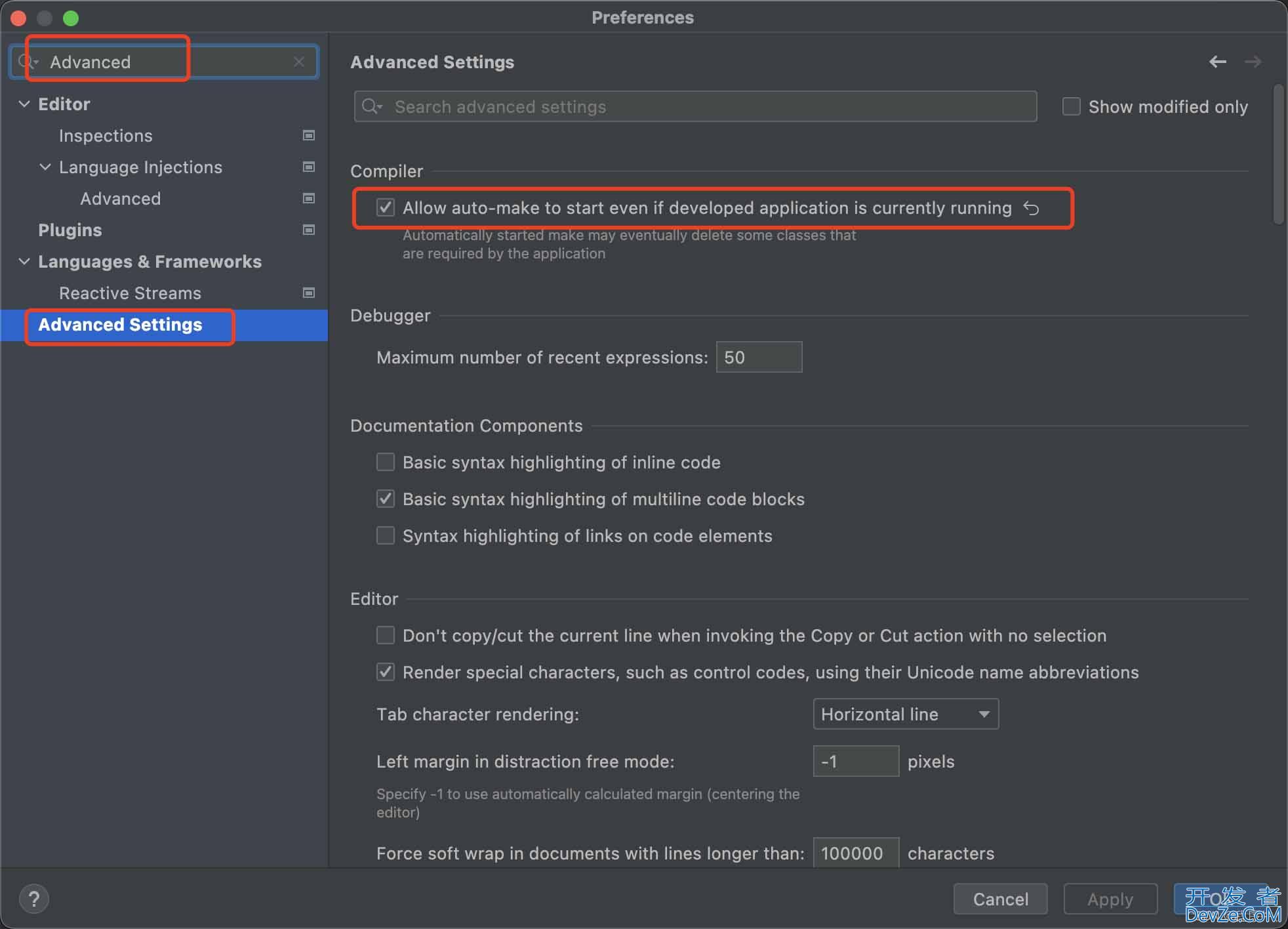This screenshot has width=1288, height=929.
Task: Collapse the Languages & Frameworks node
Action: tap(24, 261)
